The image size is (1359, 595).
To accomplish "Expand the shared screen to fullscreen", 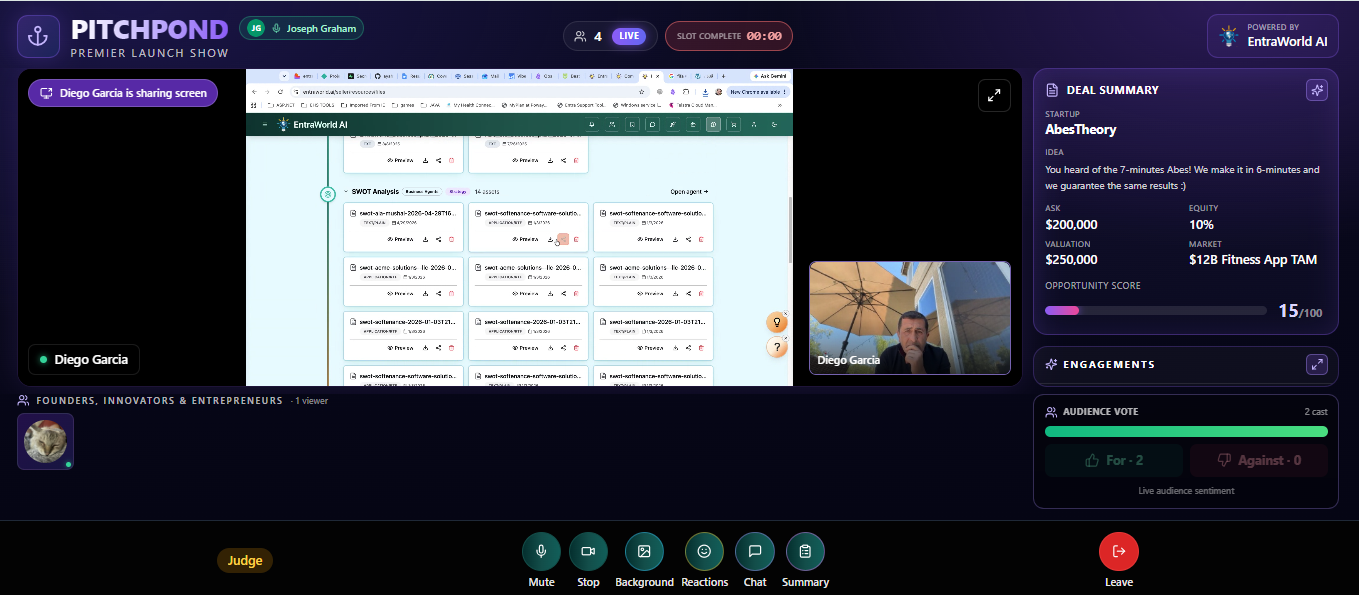I will pyautogui.click(x=994, y=96).
